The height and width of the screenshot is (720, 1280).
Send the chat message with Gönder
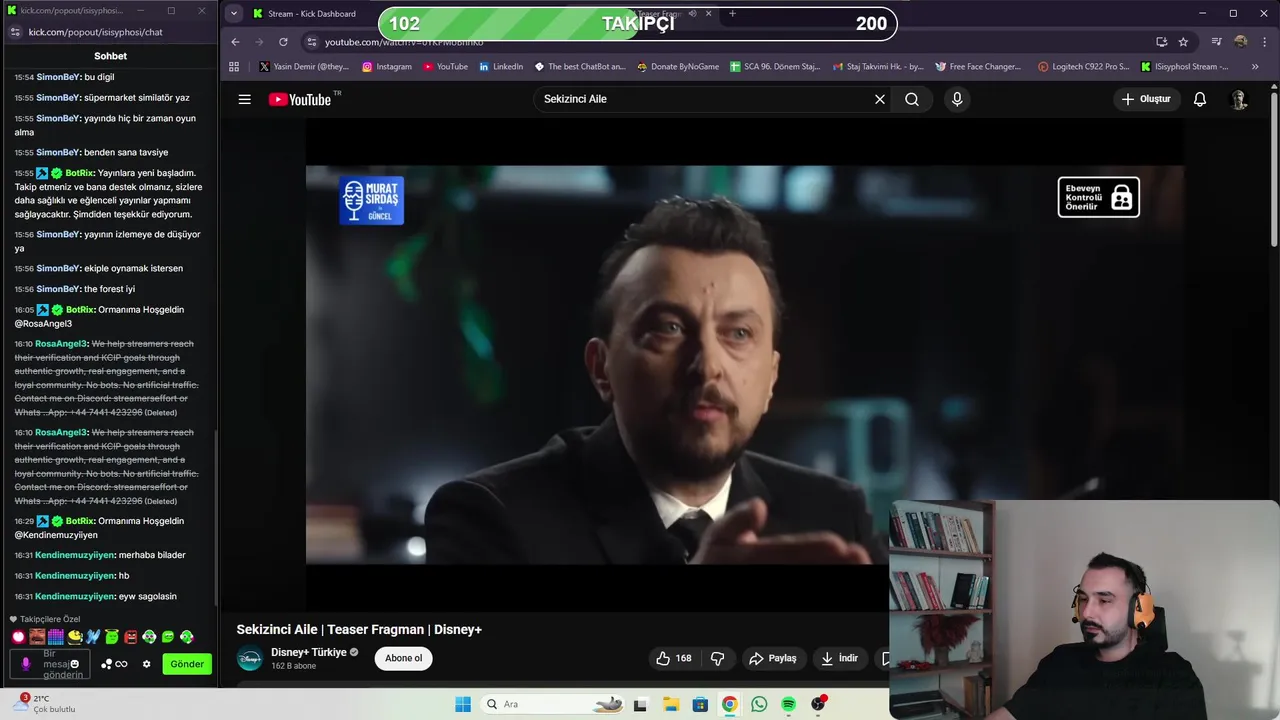click(x=187, y=664)
